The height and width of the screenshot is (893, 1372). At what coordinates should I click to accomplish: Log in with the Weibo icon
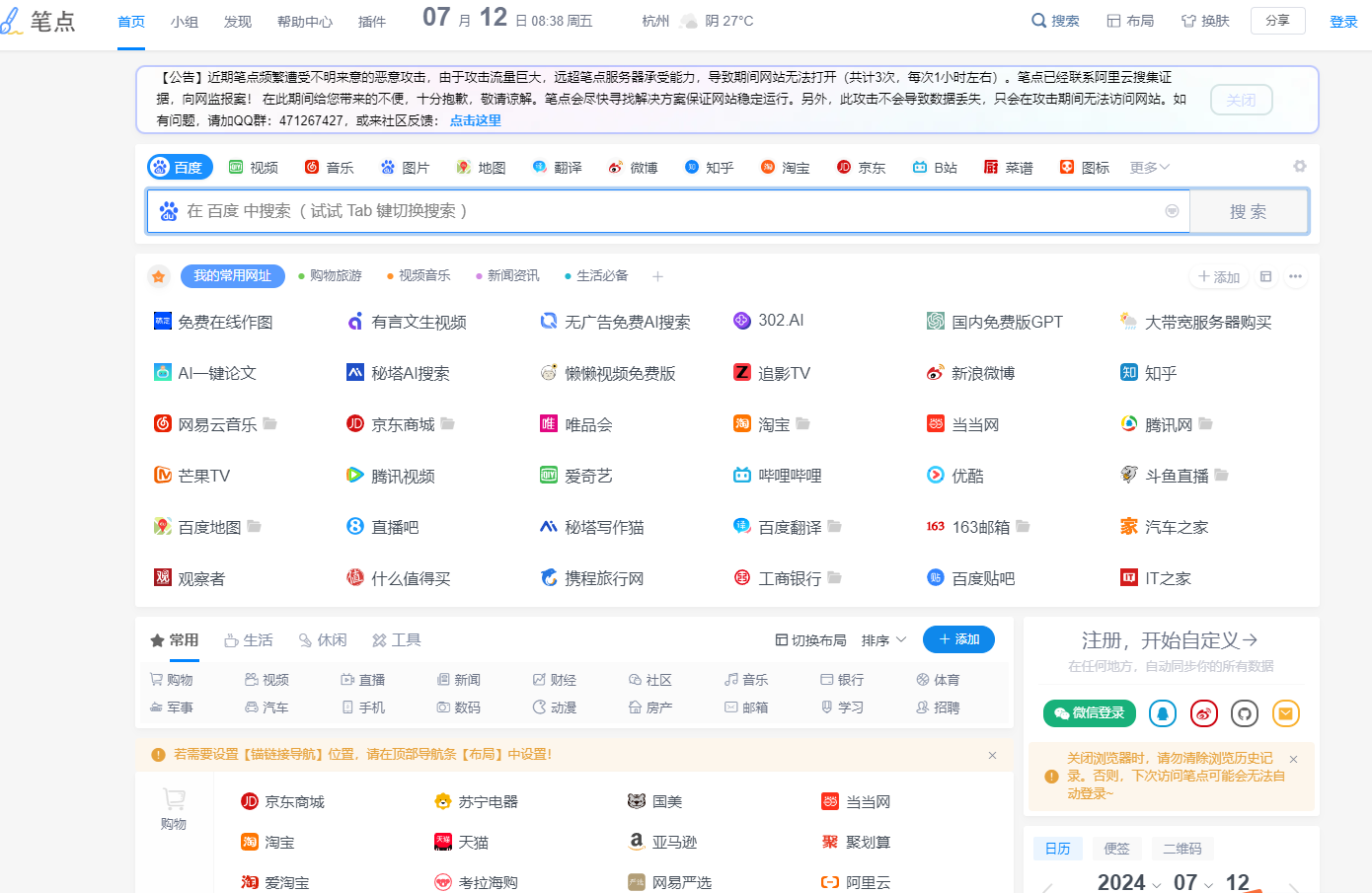point(1203,713)
